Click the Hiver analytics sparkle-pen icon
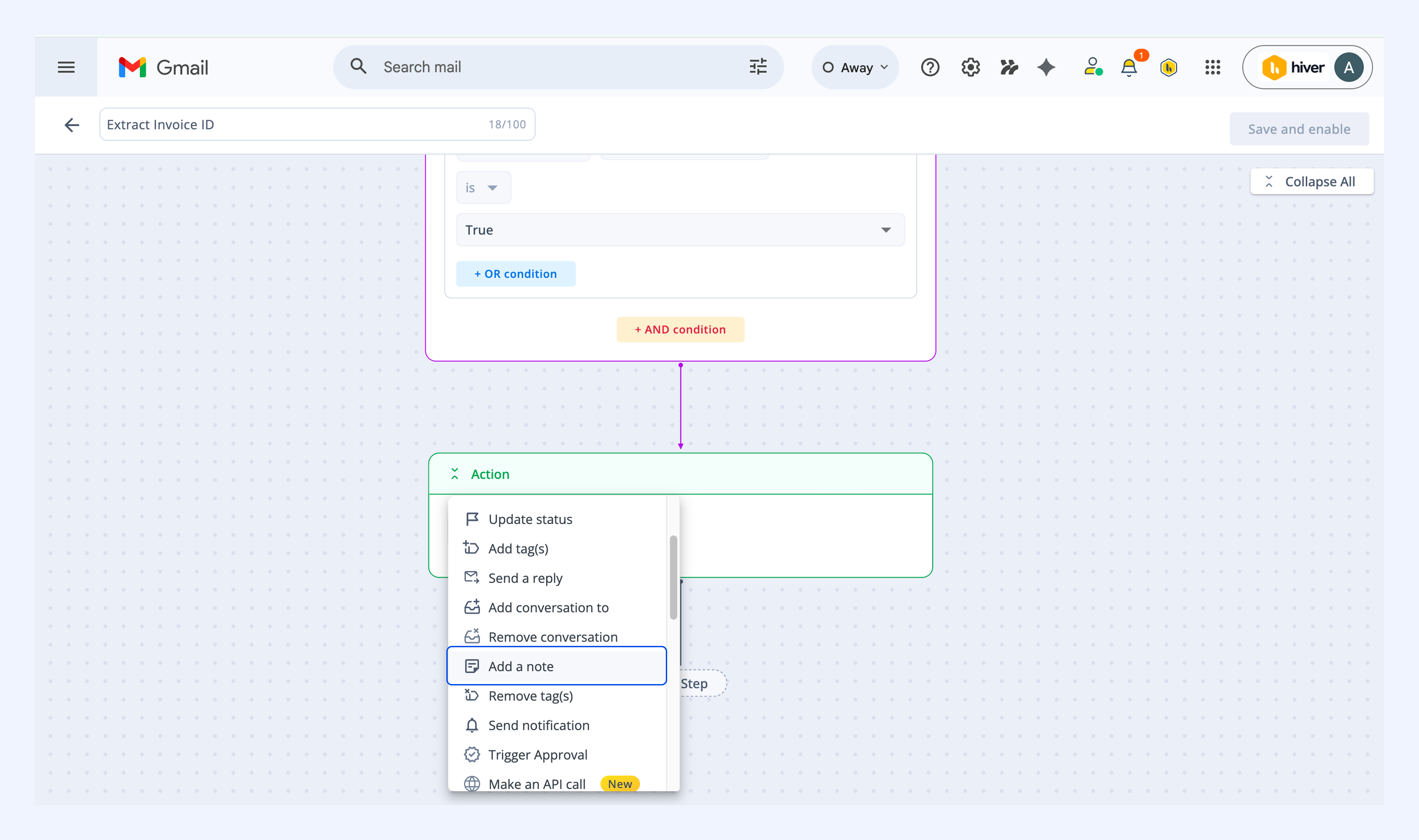The image size is (1419, 840). pos(1009,67)
